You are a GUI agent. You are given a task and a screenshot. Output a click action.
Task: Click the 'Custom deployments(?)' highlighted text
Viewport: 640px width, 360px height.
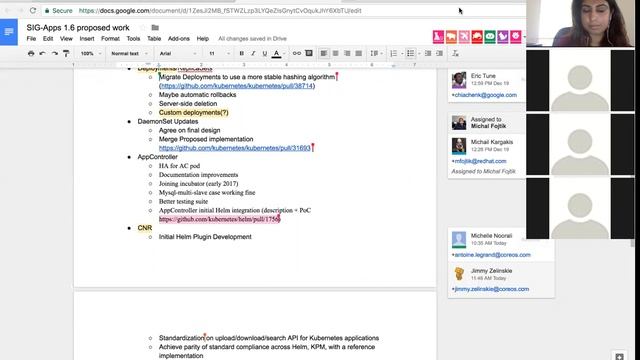point(193,113)
